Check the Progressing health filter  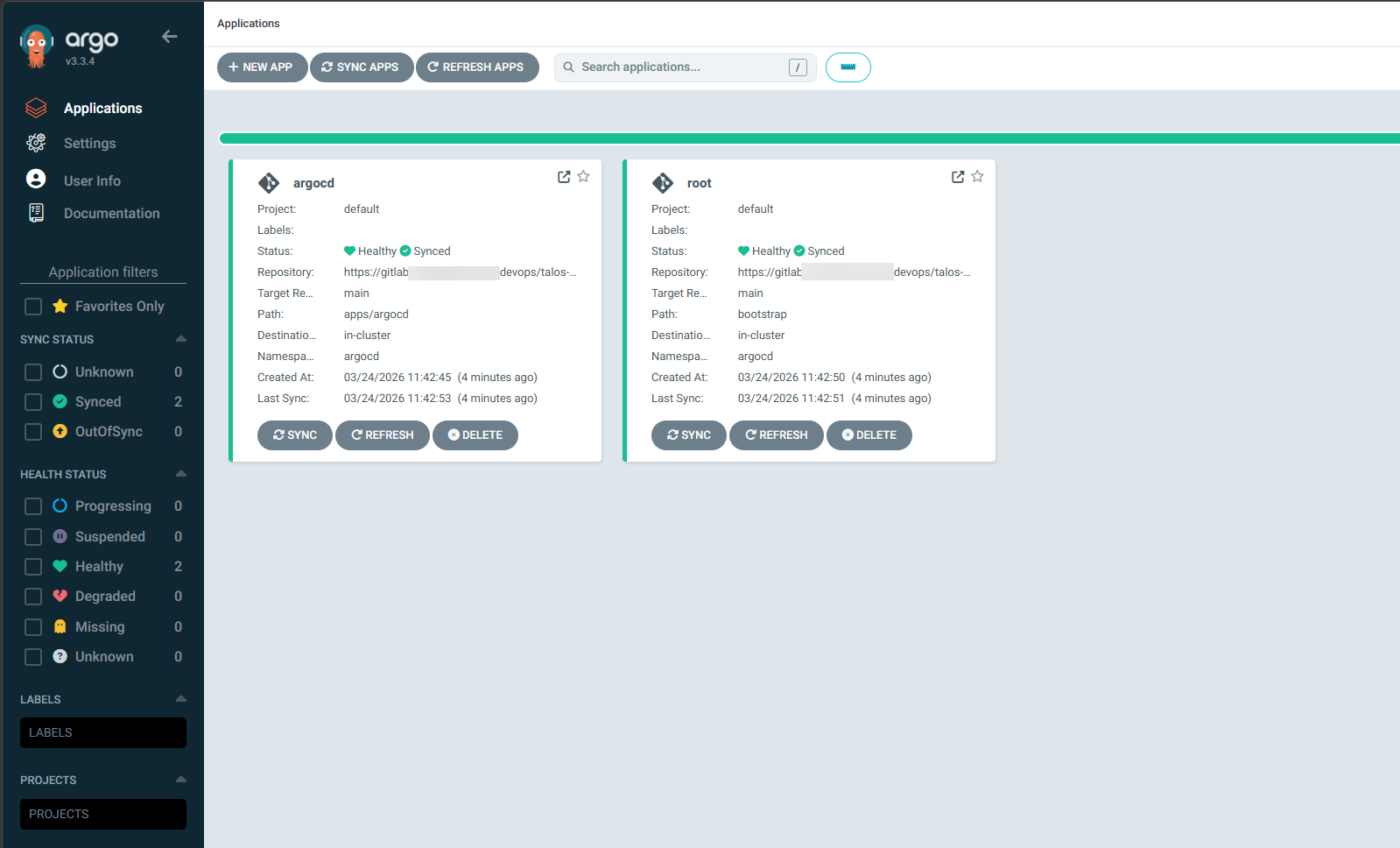[x=33, y=506]
